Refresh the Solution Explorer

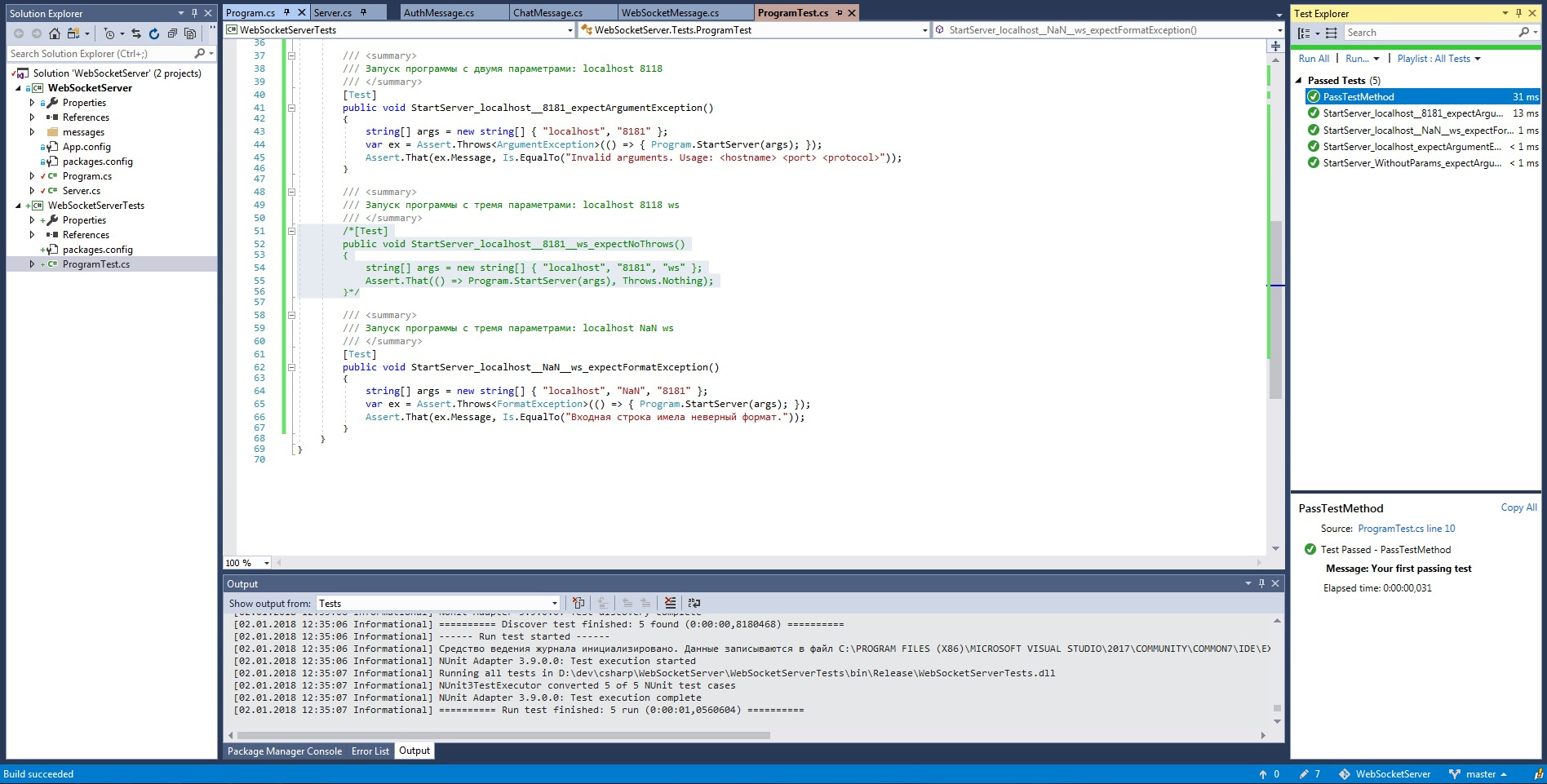click(154, 33)
